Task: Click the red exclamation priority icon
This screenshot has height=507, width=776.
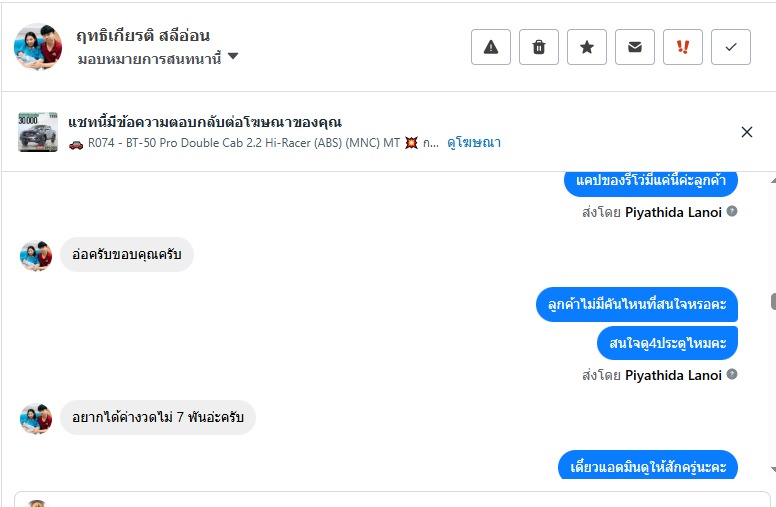Action: 683,47
